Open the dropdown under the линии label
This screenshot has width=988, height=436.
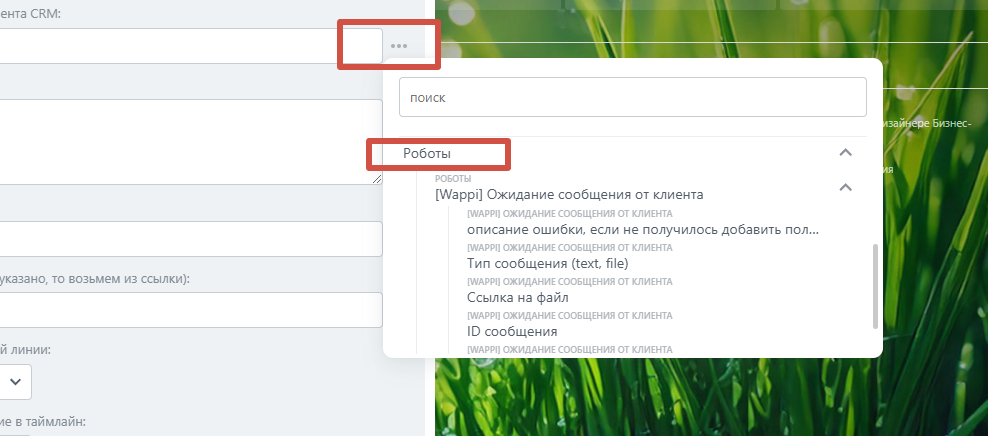pos(14,381)
